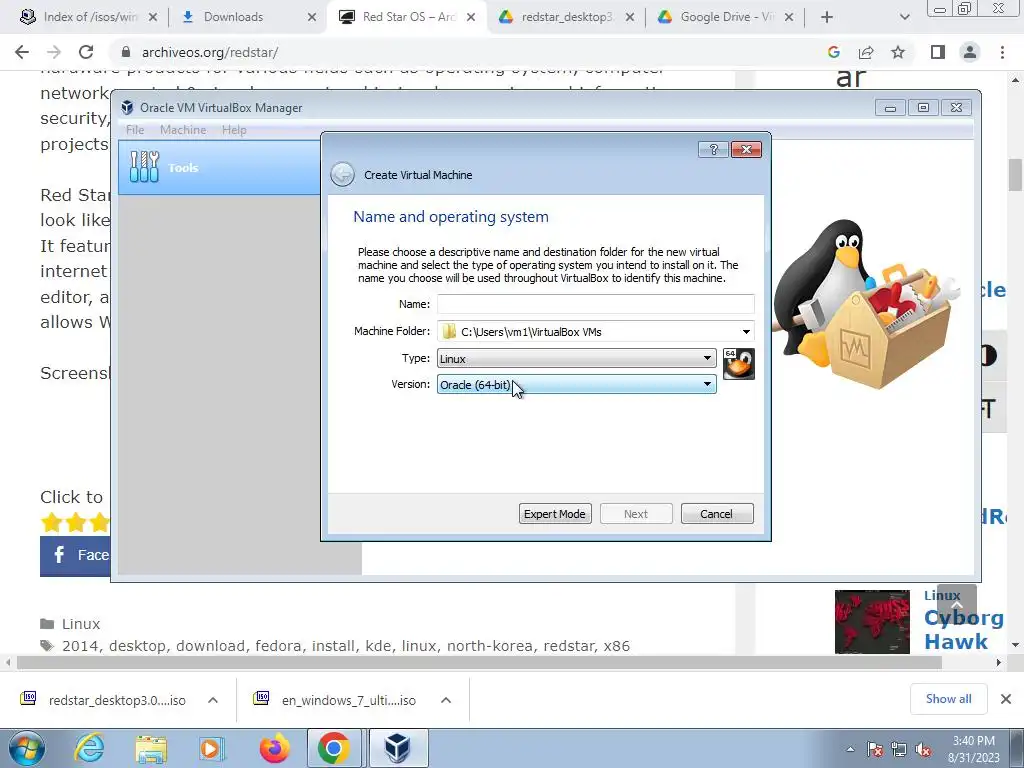1024x768 pixels.
Task: Bookmark this page with star icon
Action: [898, 52]
